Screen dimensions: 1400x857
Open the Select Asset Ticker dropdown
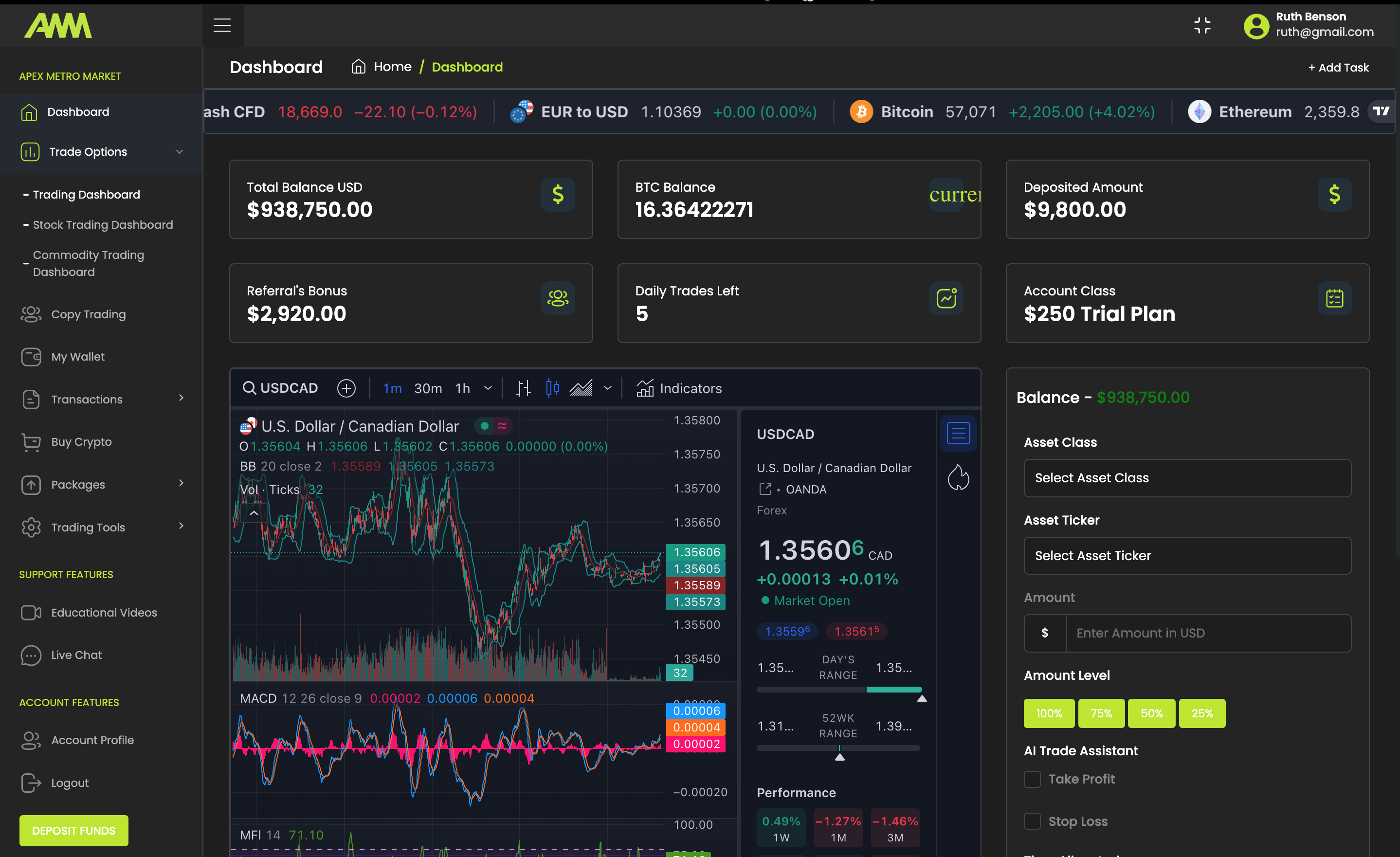tap(1187, 556)
